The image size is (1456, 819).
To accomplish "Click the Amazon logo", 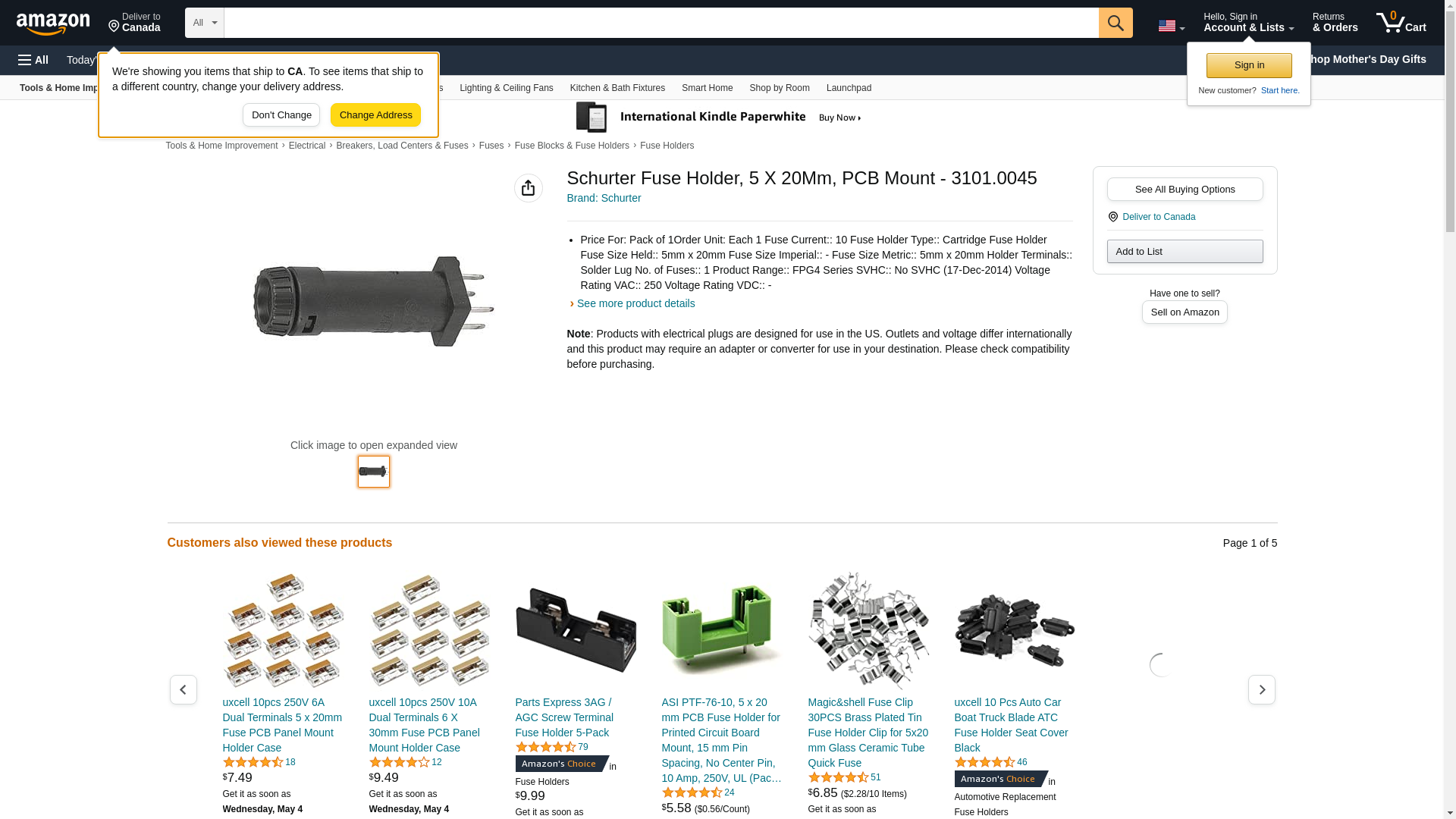I will click(53, 24).
